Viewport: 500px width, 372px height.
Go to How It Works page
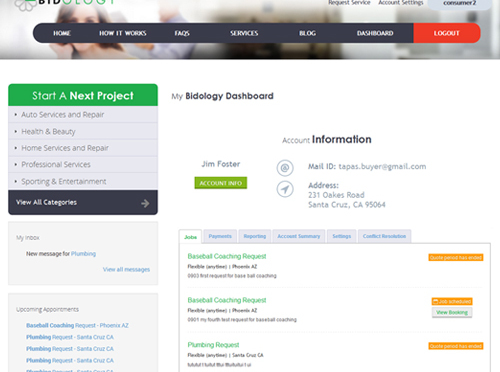123,33
